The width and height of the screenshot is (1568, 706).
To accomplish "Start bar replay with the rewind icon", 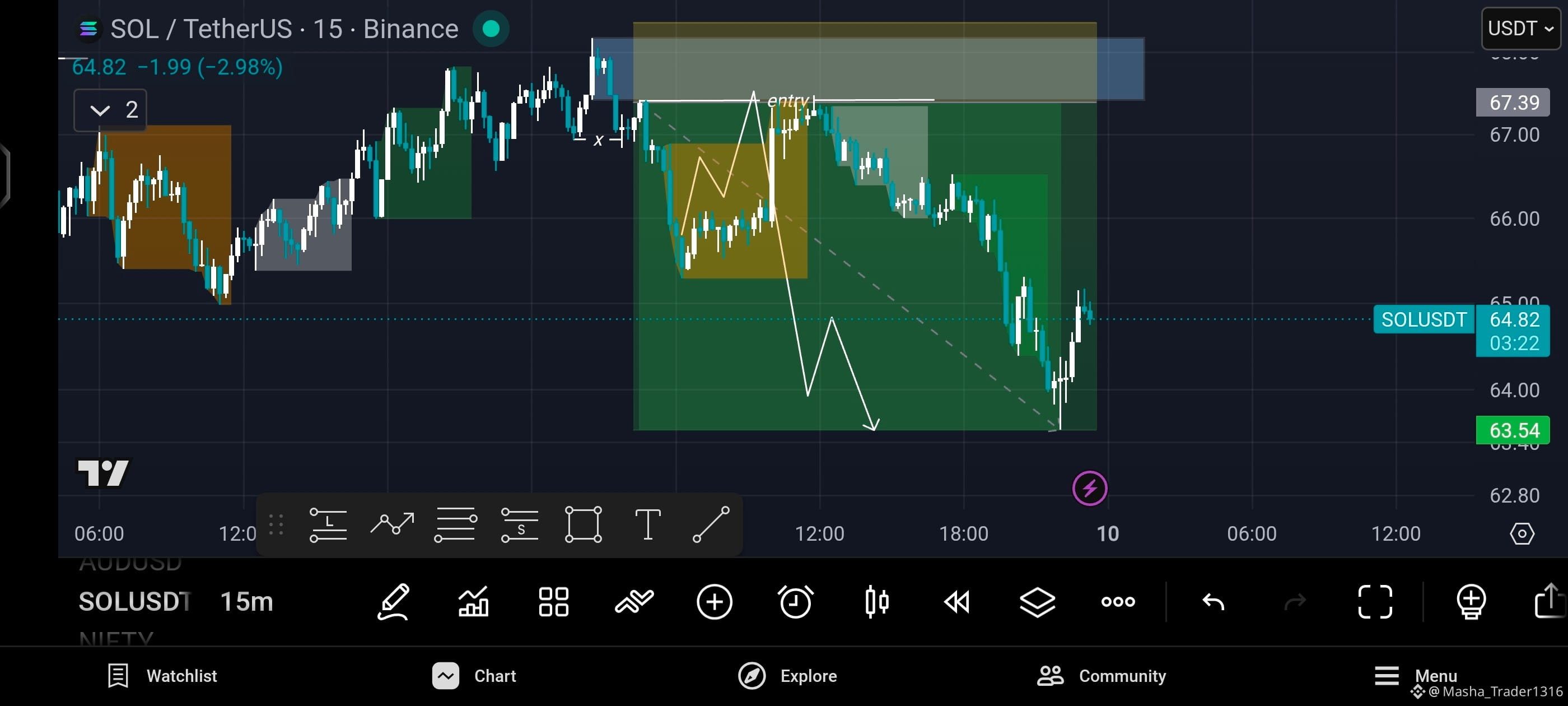I will pos(956,602).
